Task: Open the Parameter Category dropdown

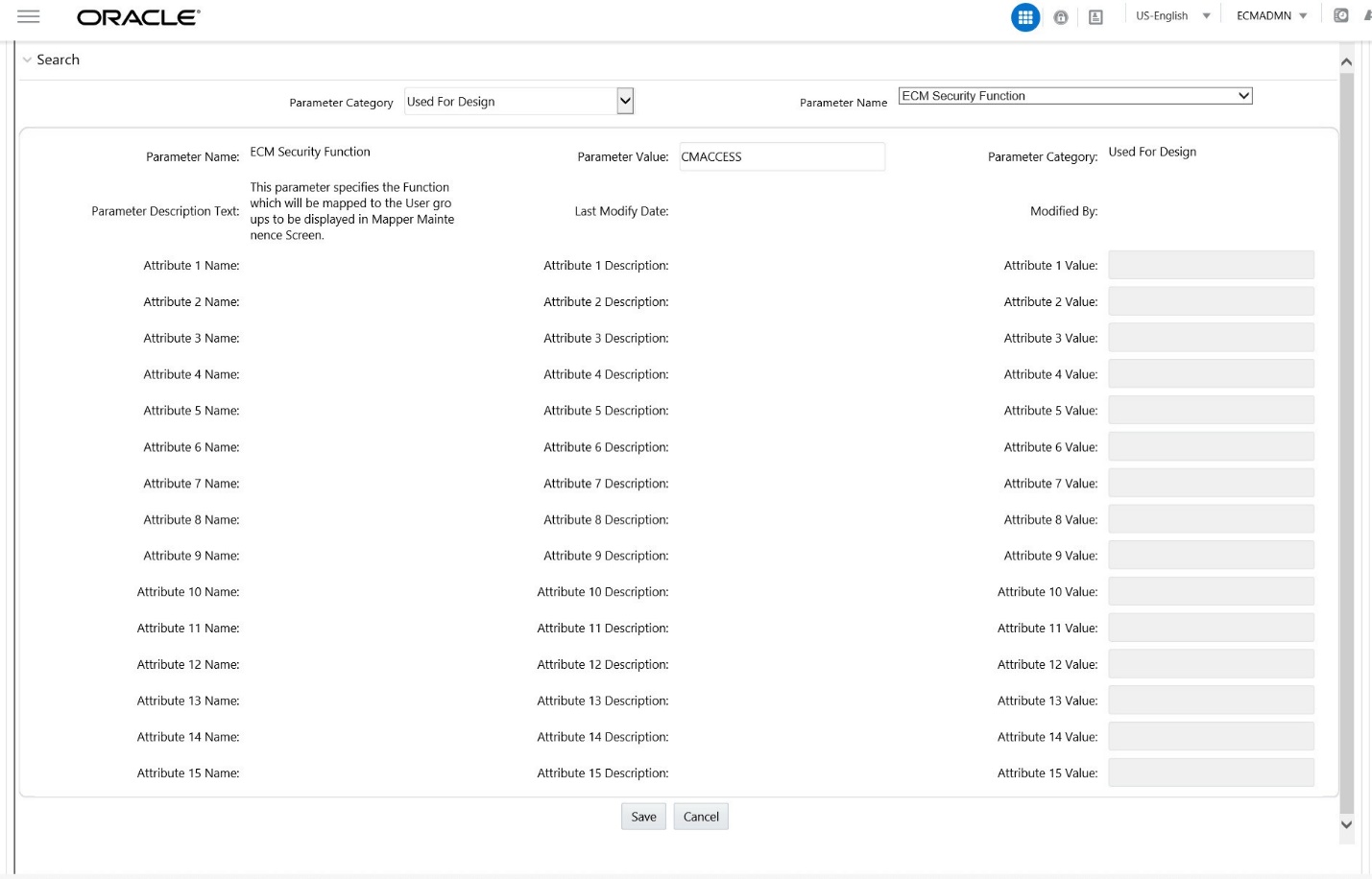Action: coord(519,101)
